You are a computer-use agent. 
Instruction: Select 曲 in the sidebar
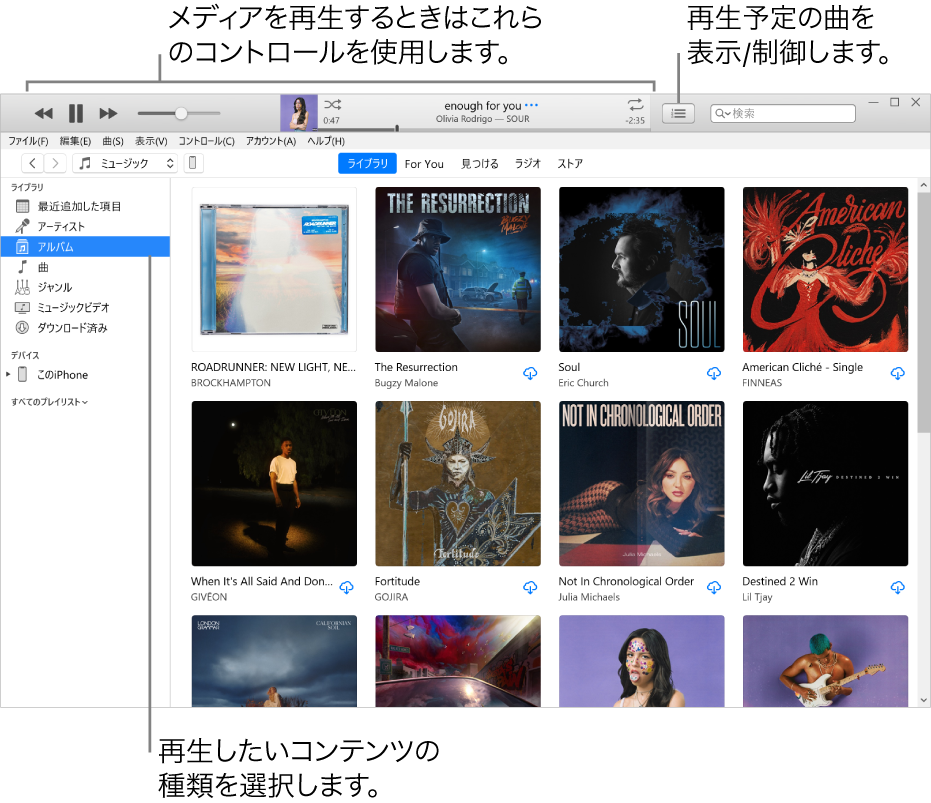point(85,267)
